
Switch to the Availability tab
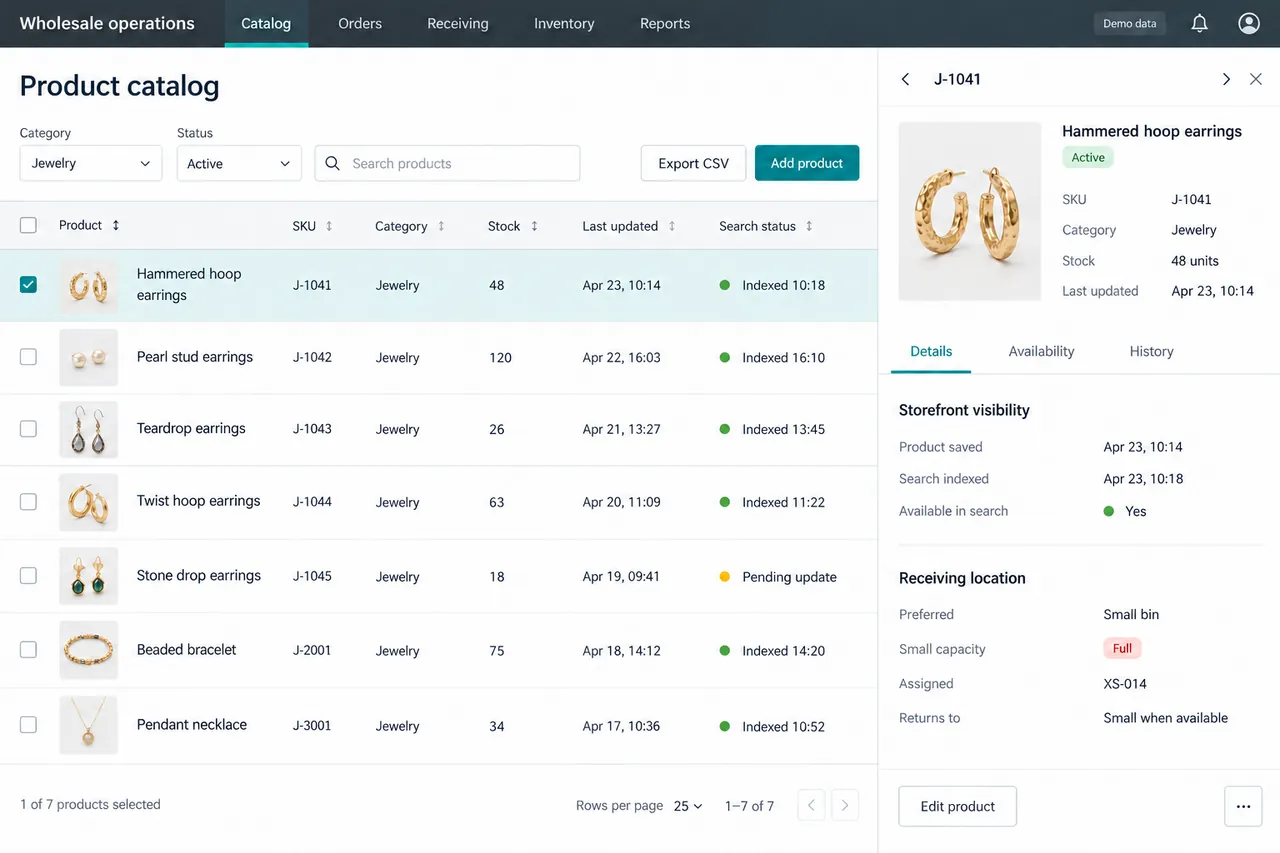1041,351
